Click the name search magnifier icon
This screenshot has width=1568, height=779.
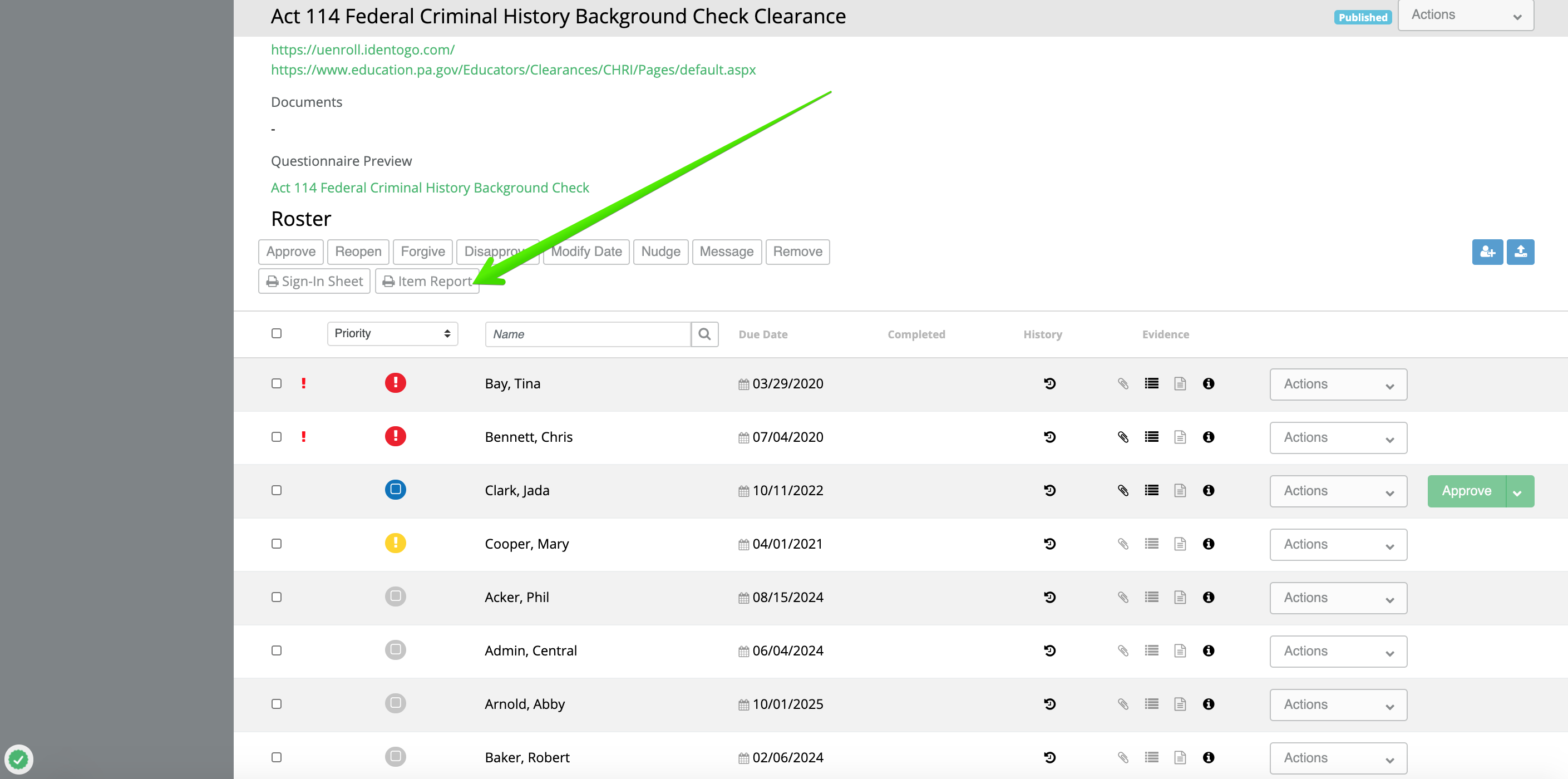(704, 334)
